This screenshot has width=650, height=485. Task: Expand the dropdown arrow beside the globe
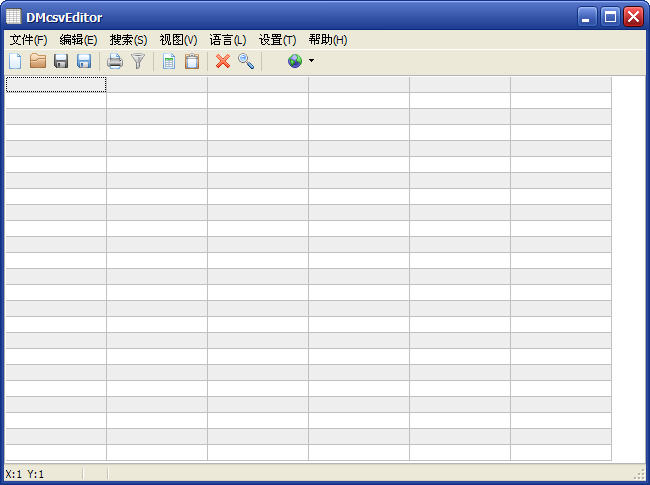(x=311, y=61)
